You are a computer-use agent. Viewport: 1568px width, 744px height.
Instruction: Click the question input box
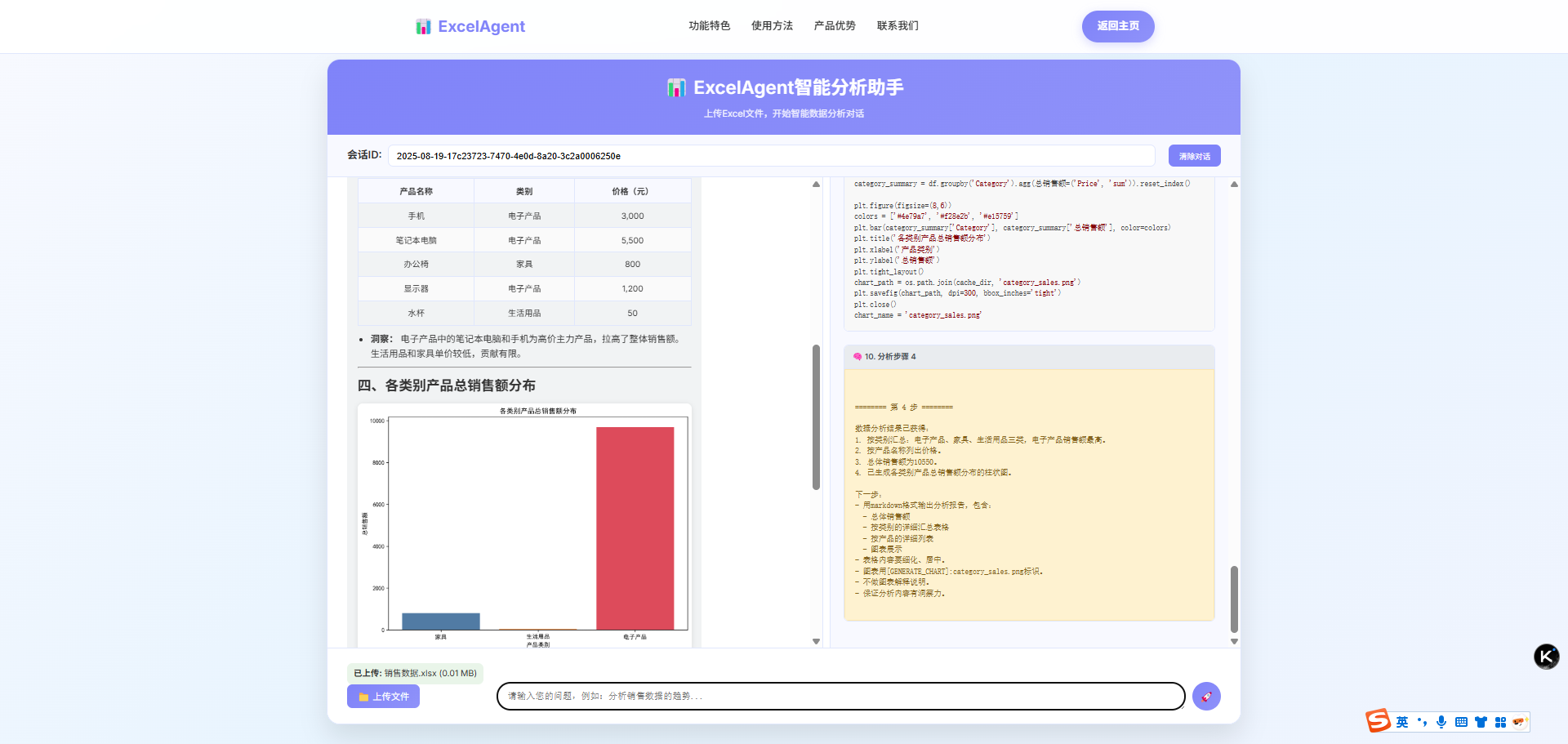840,697
